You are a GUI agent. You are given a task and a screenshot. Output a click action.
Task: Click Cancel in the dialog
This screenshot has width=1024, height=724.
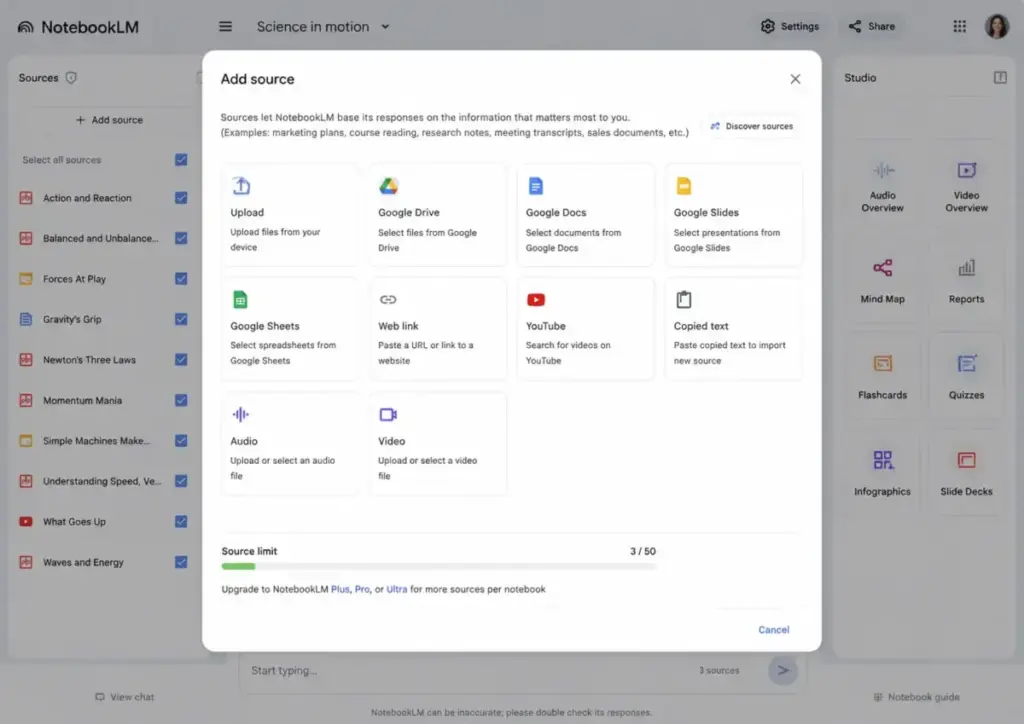coord(773,629)
